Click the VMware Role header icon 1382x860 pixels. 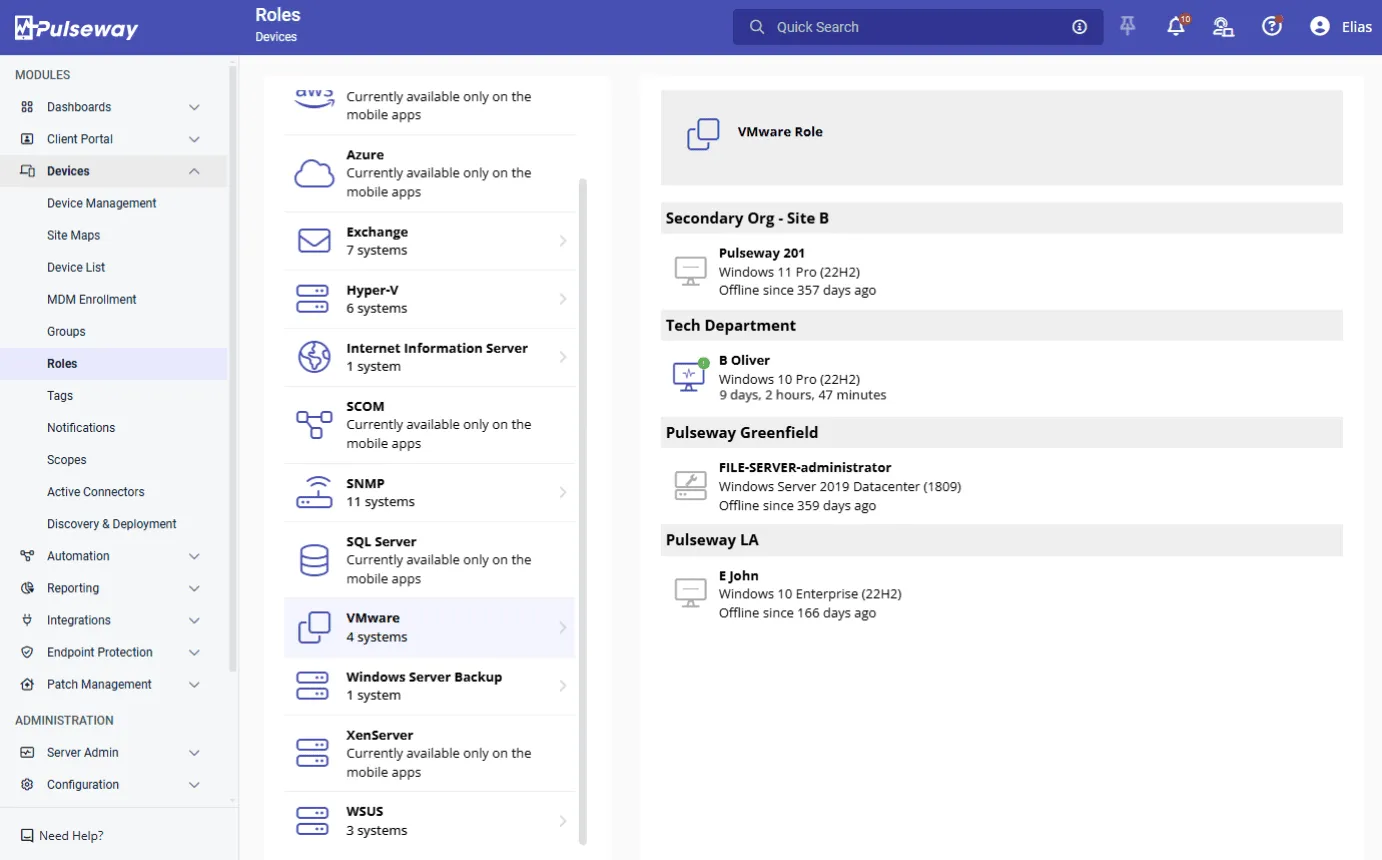click(x=703, y=135)
